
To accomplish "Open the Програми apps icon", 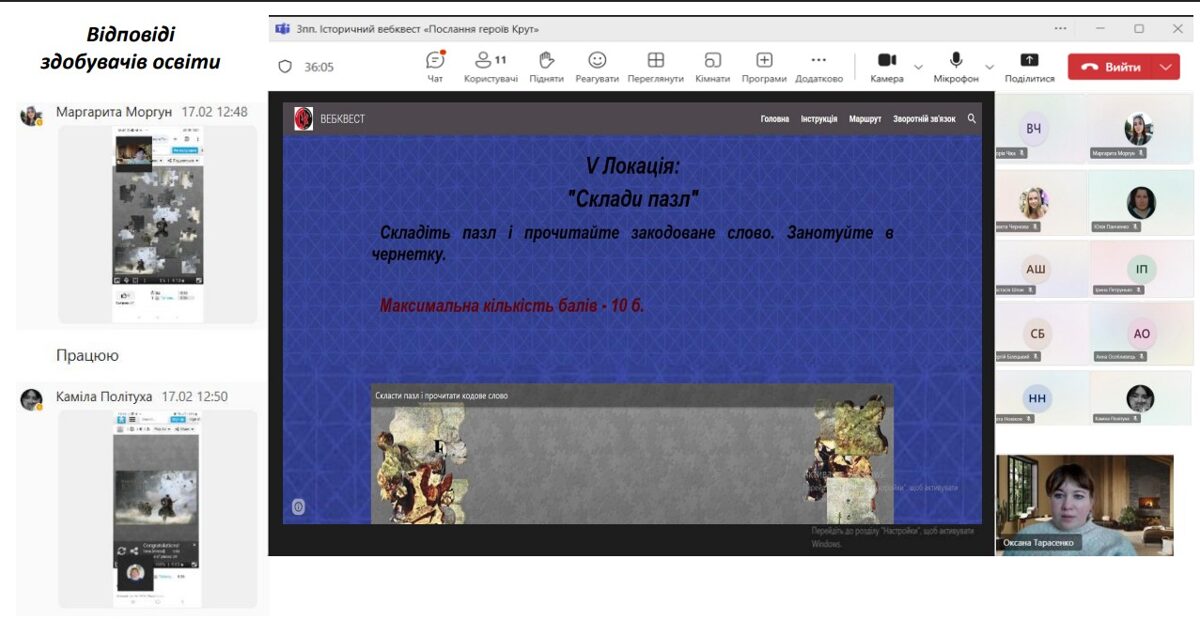I will (x=764, y=61).
